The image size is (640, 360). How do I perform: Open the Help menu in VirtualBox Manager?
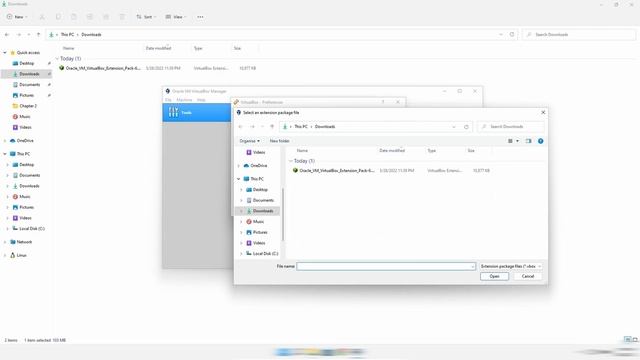(201, 100)
